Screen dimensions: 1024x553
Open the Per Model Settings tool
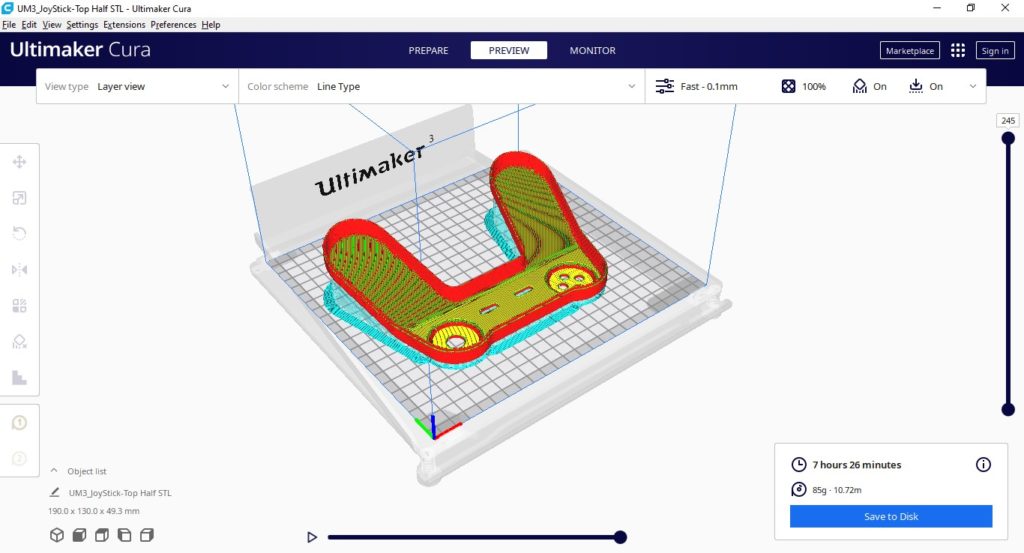coord(20,306)
